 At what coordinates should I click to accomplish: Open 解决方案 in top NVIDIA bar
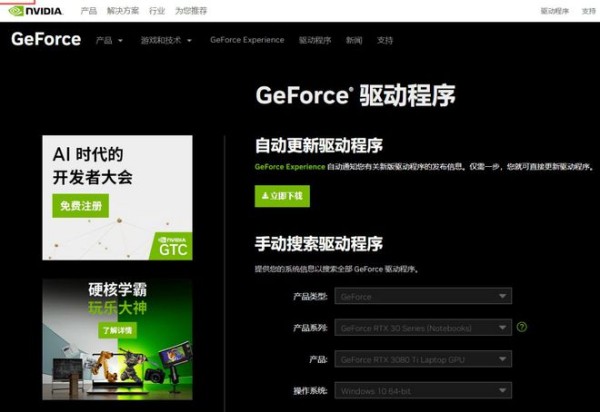point(124,10)
